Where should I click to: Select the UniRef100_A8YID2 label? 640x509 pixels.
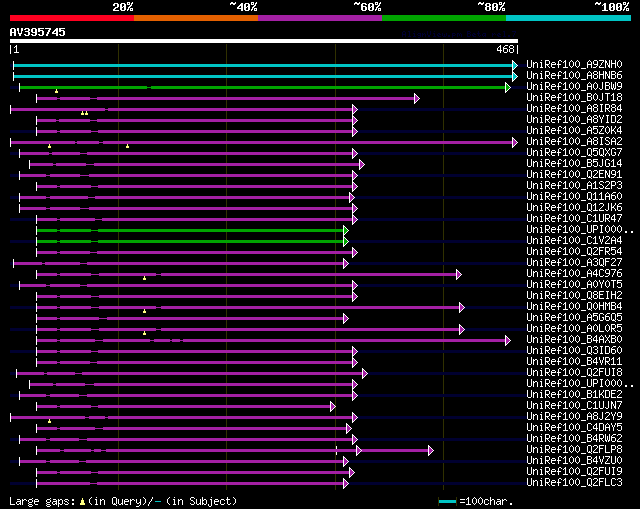(574, 120)
